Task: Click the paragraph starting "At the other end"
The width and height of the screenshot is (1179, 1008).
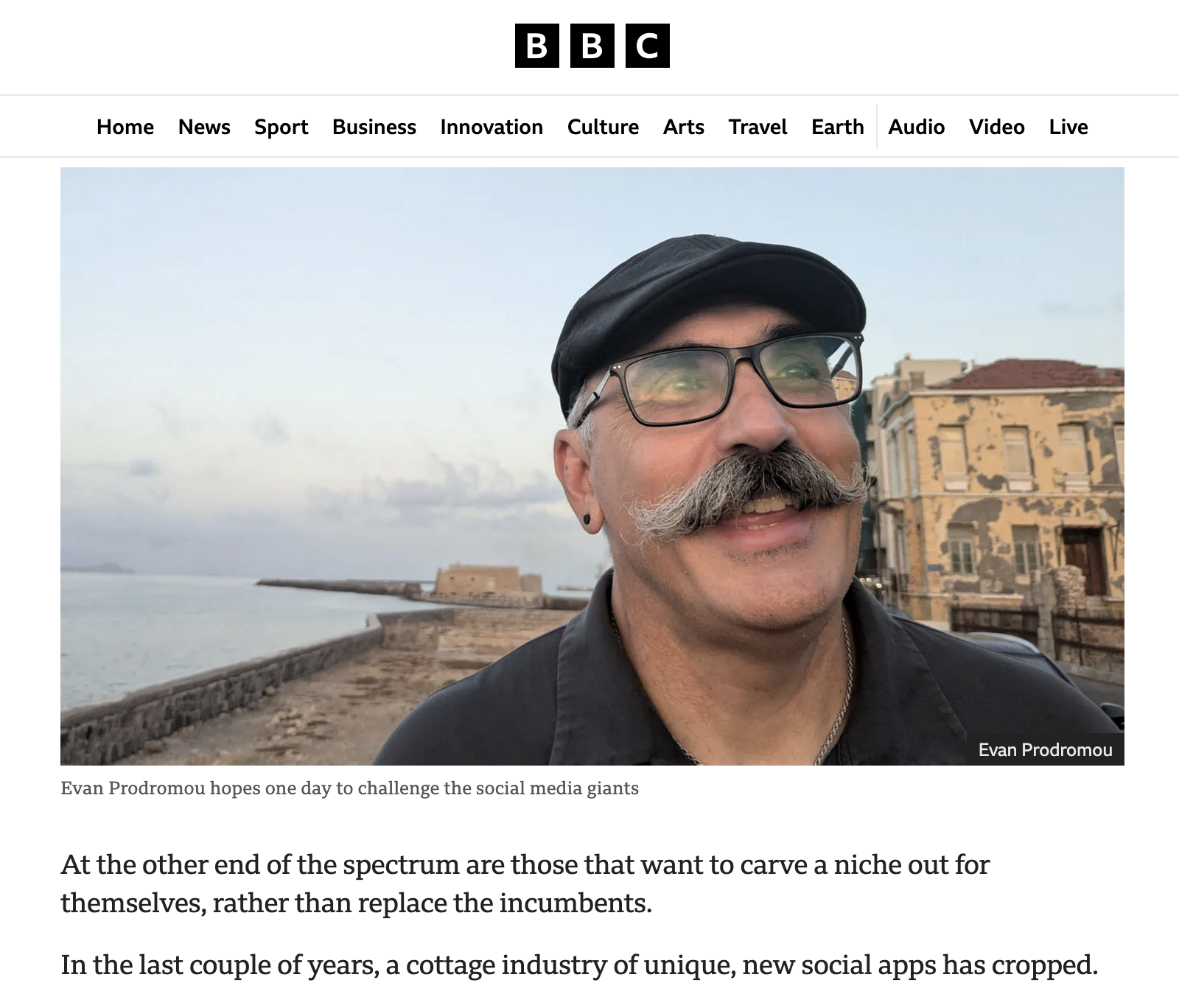Action: point(525,883)
